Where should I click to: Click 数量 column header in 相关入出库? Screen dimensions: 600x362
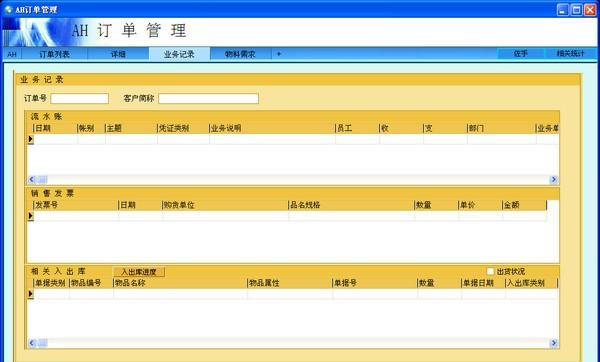pyautogui.click(x=439, y=283)
